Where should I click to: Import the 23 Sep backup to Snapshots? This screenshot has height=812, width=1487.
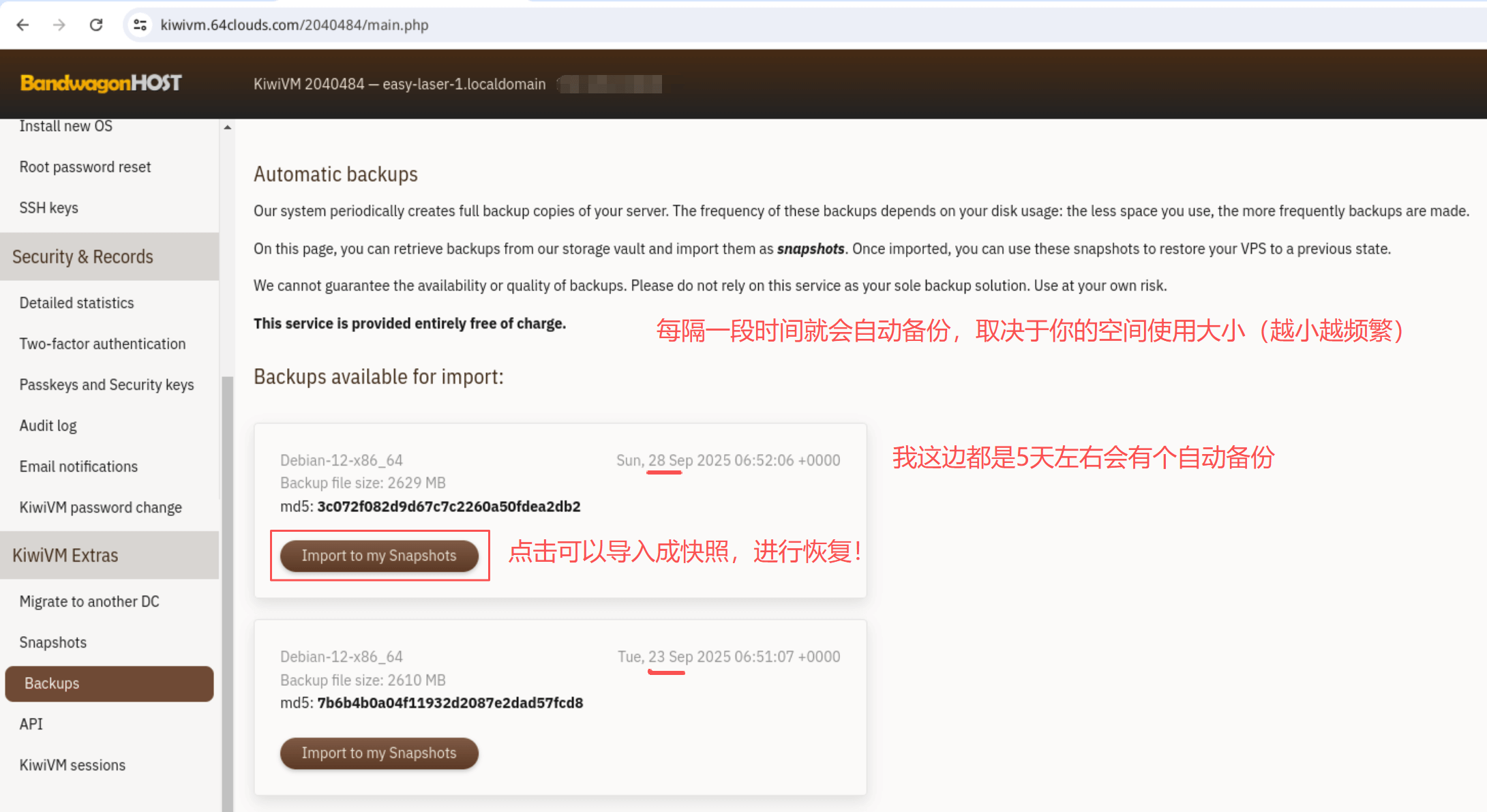(379, 753)
